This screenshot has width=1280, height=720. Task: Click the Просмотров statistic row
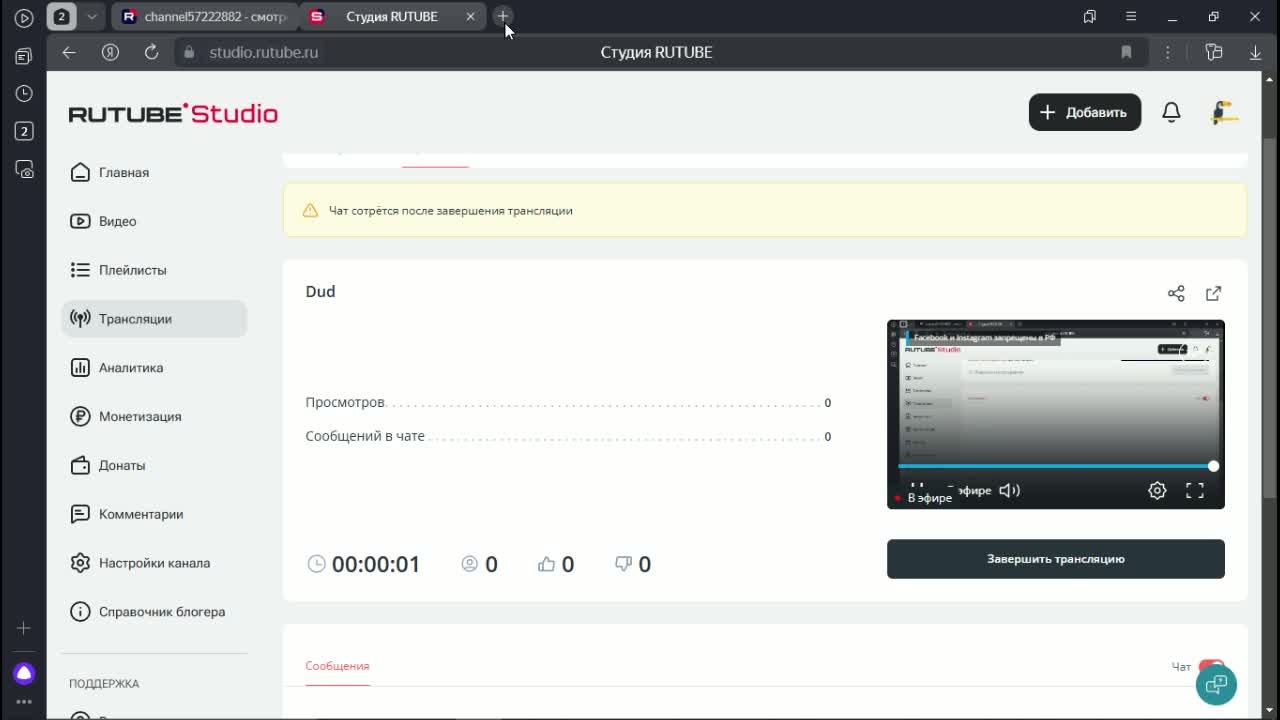pos(568,402)
